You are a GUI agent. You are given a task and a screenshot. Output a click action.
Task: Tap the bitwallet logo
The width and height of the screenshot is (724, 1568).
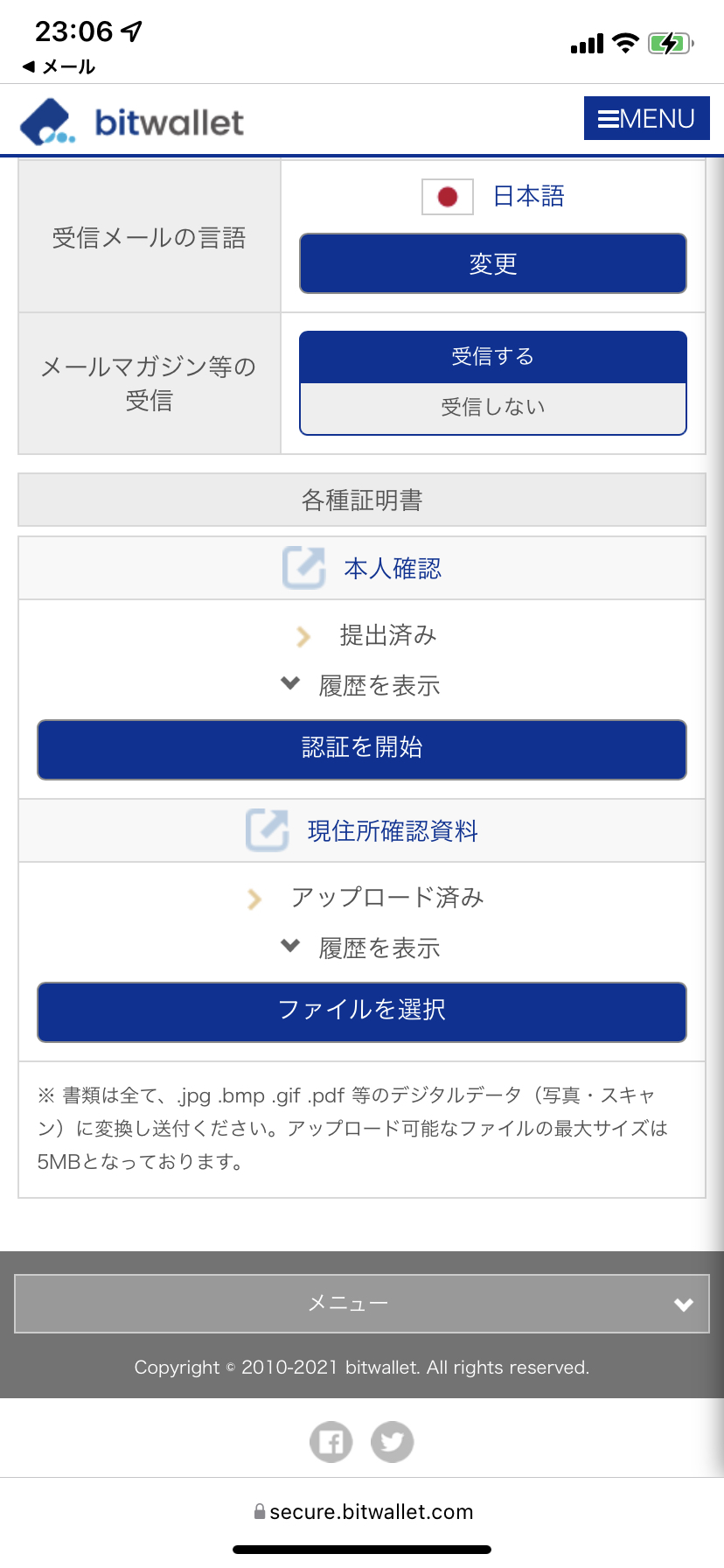tap(132, 122)
